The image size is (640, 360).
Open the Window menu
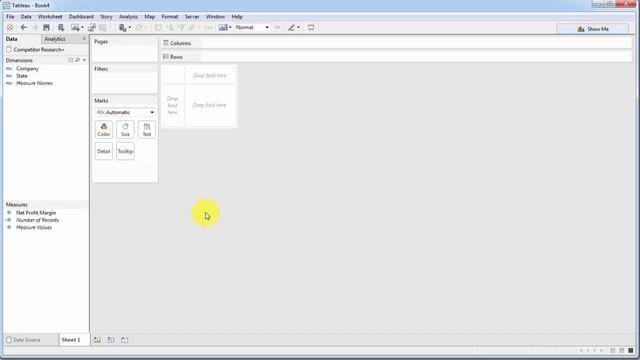click(215, 17)
